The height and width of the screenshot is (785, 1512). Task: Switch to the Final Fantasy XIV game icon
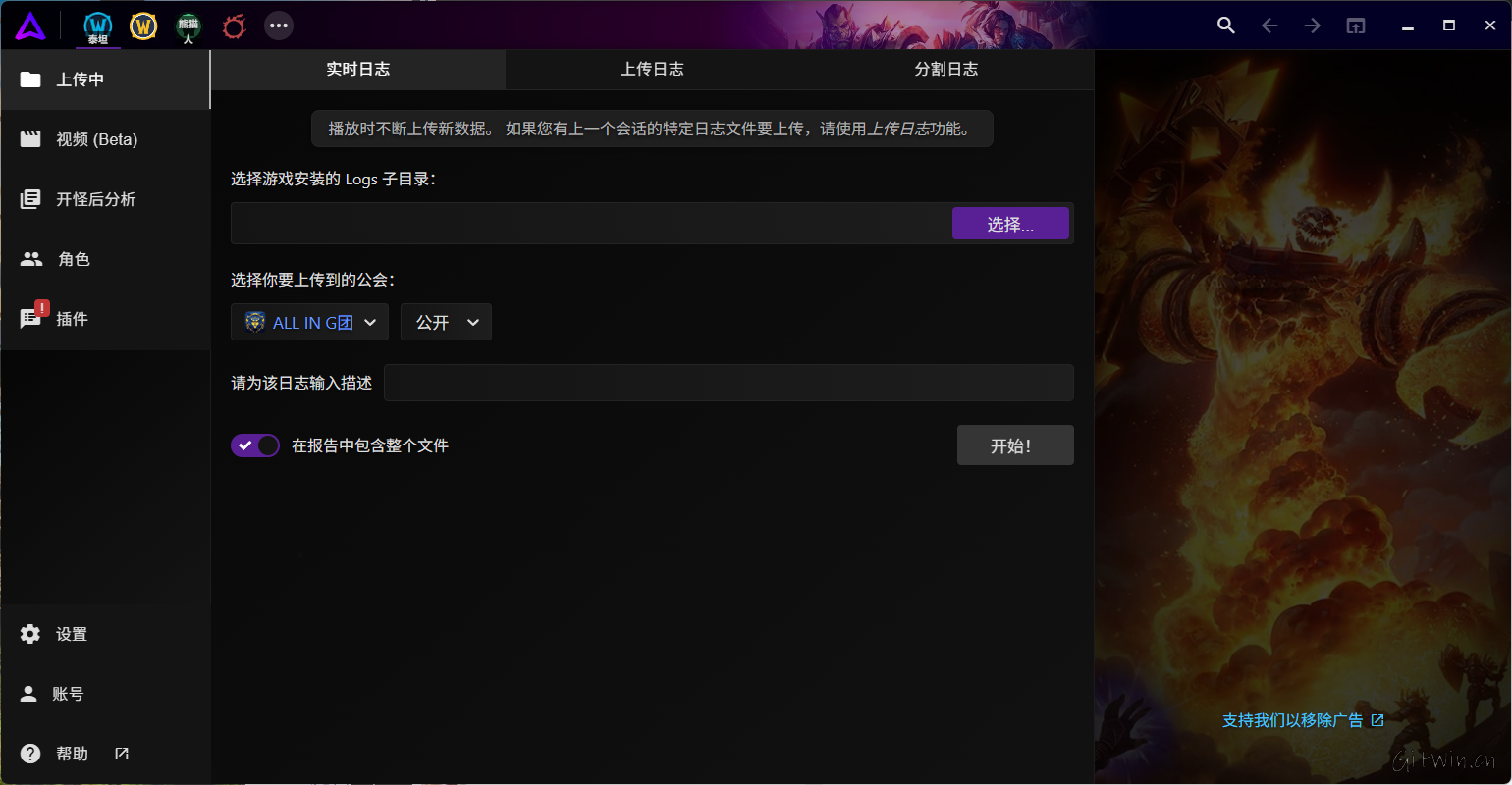point(234,26)
